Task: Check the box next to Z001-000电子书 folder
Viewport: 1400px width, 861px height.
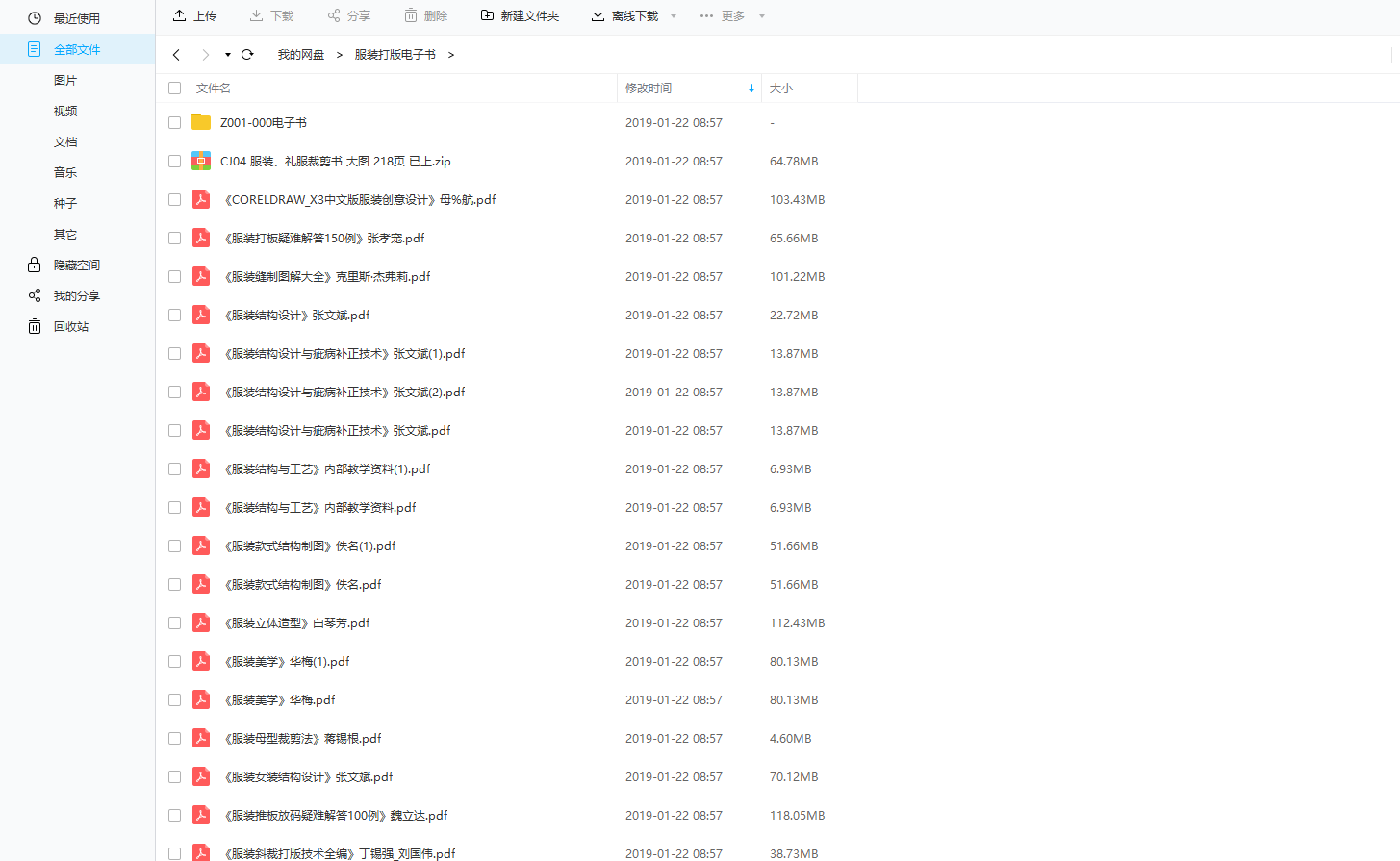Action: coord(174,122)
